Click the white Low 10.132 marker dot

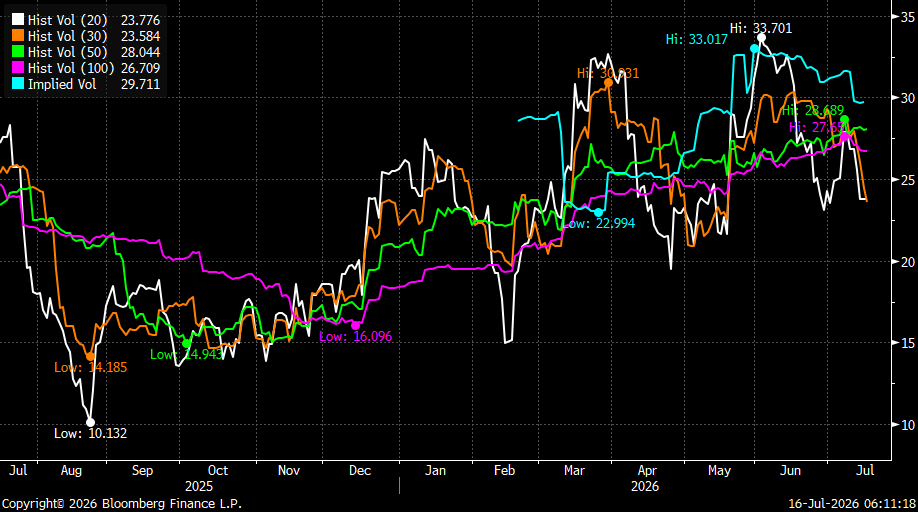(90, 422)
